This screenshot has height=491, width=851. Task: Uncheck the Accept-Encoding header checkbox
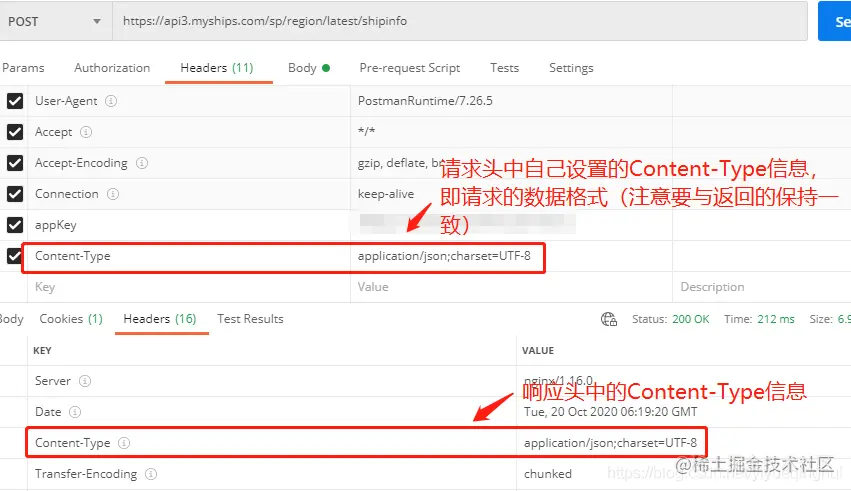click(15, 163)
